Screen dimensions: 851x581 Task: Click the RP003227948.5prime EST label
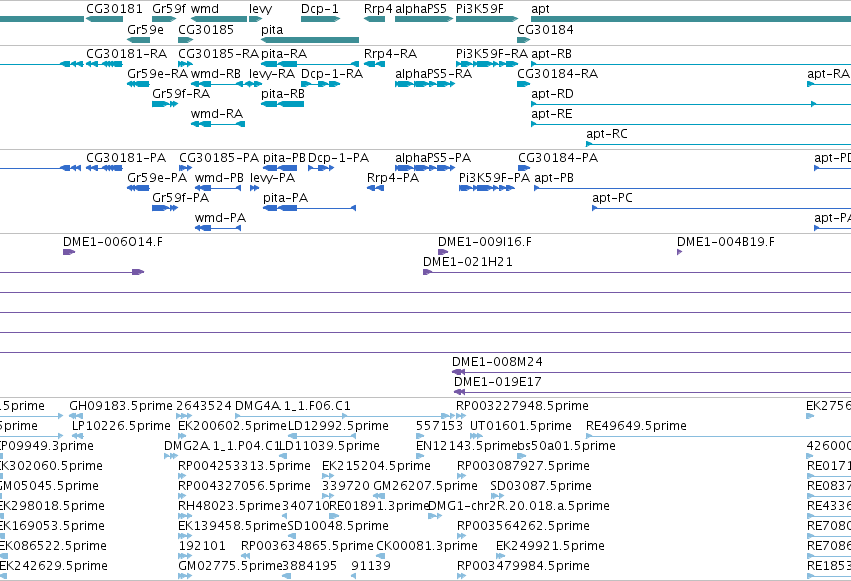522,406
